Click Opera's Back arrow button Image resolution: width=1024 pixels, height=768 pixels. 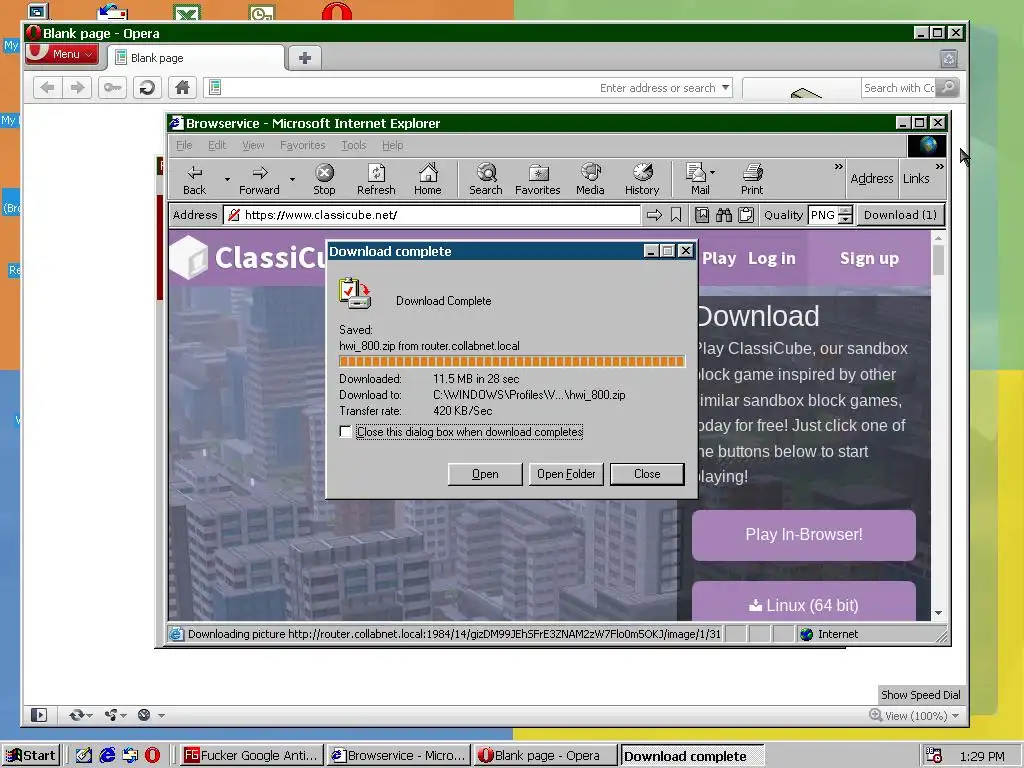pyautogui.click(x=47, y=88)
